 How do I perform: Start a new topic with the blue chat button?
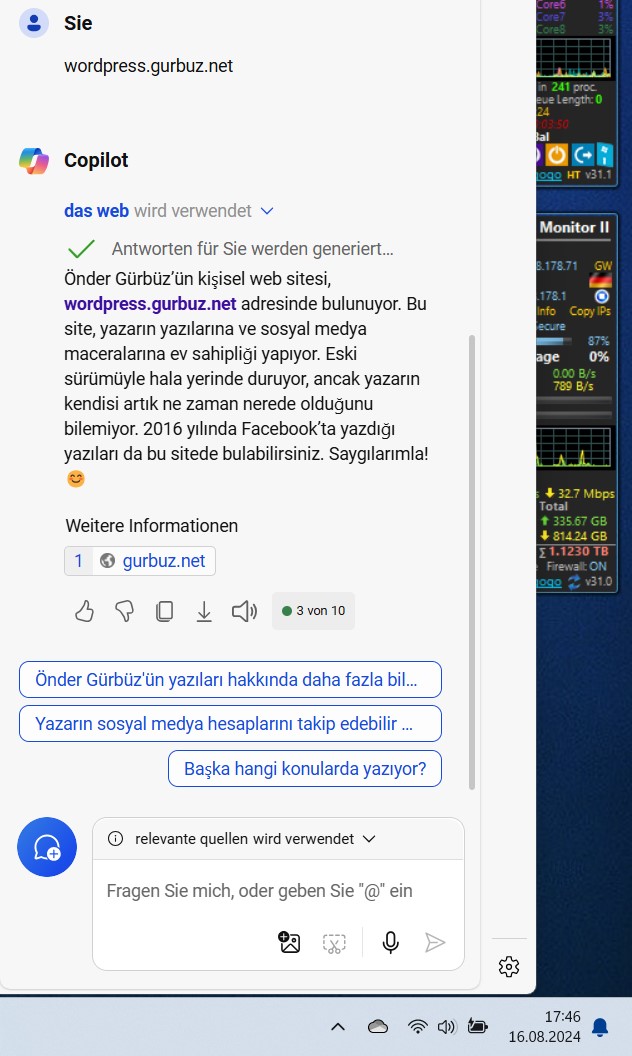click(46, 847)
